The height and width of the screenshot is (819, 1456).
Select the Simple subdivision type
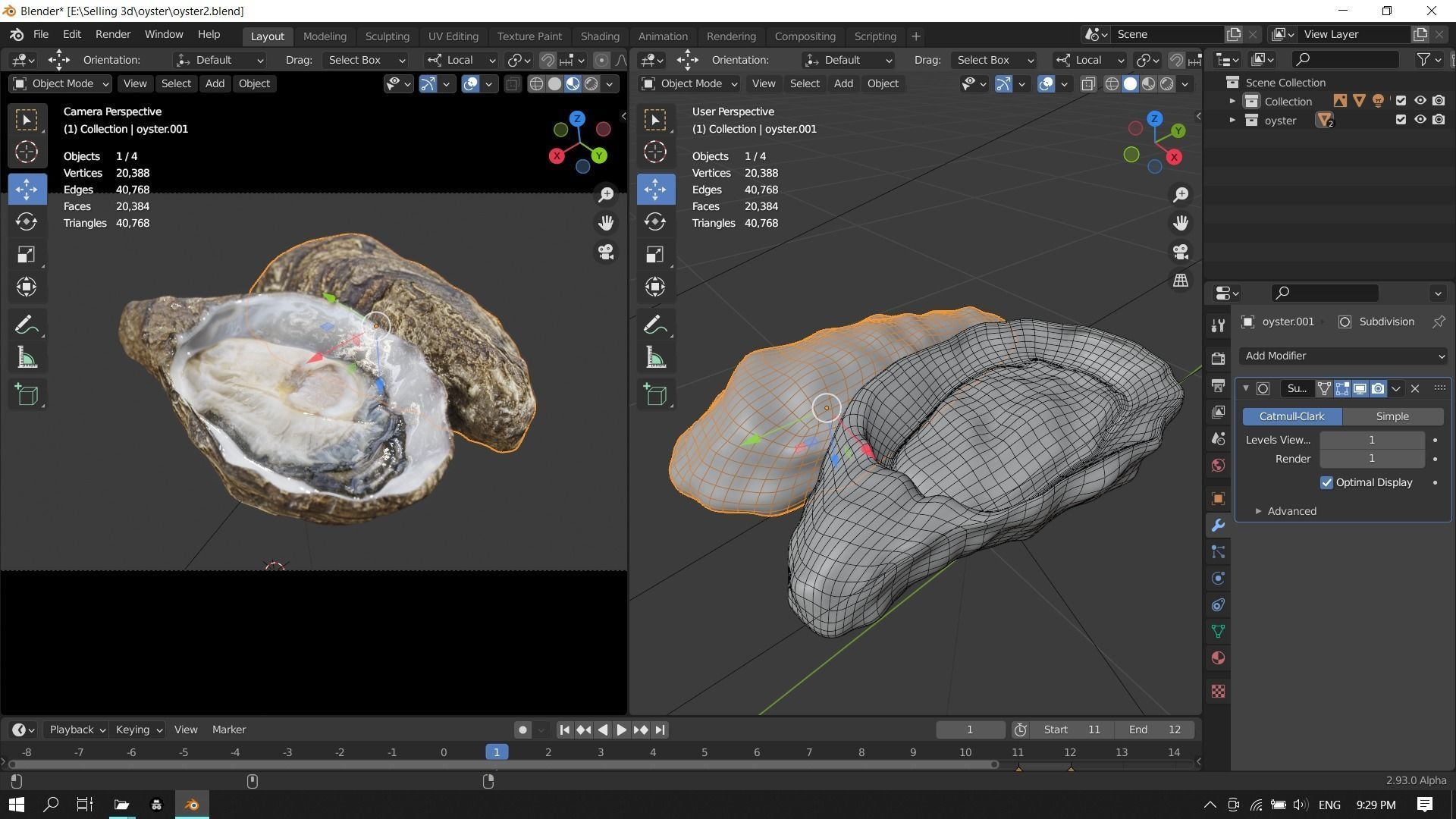1392,416
